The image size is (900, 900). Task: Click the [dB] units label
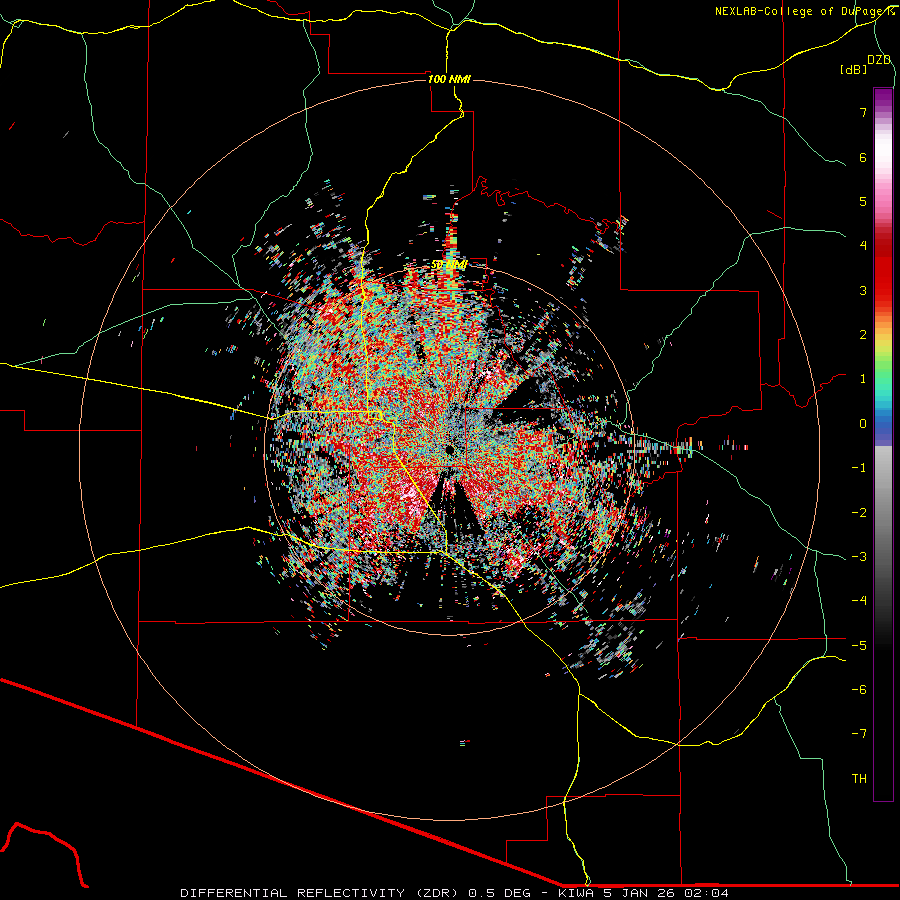pyautogui.click(x=853, y=69)
